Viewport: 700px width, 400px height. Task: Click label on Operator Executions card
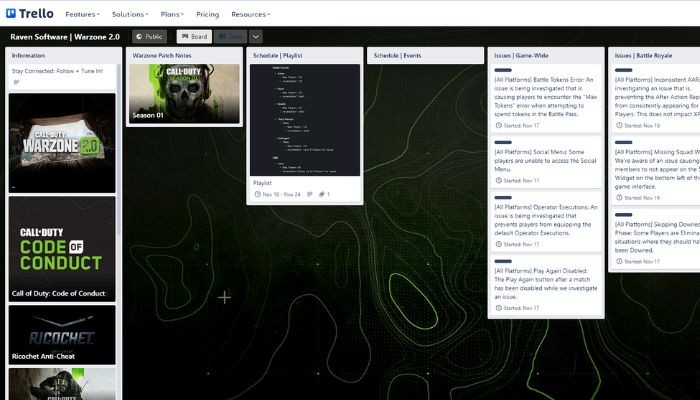[503, 197]
